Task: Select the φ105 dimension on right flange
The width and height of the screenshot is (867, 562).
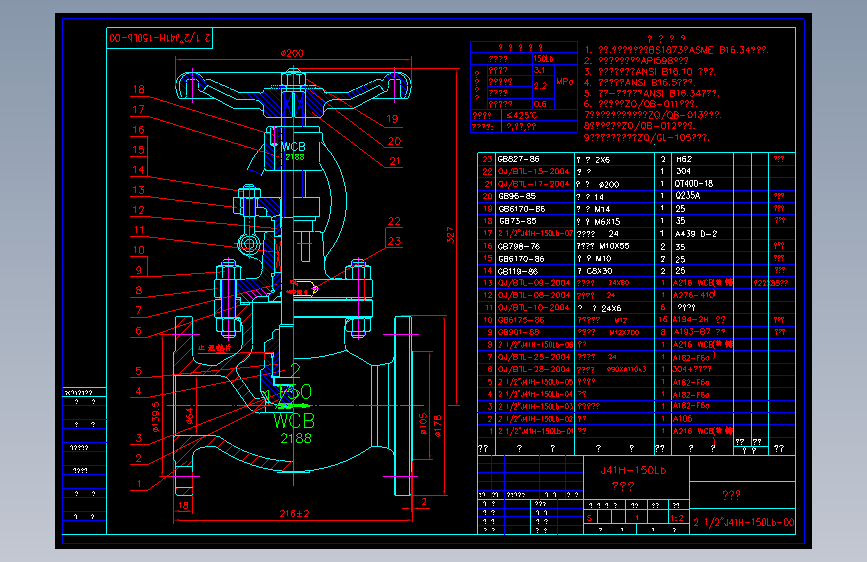Action: [x=424, y=424]
